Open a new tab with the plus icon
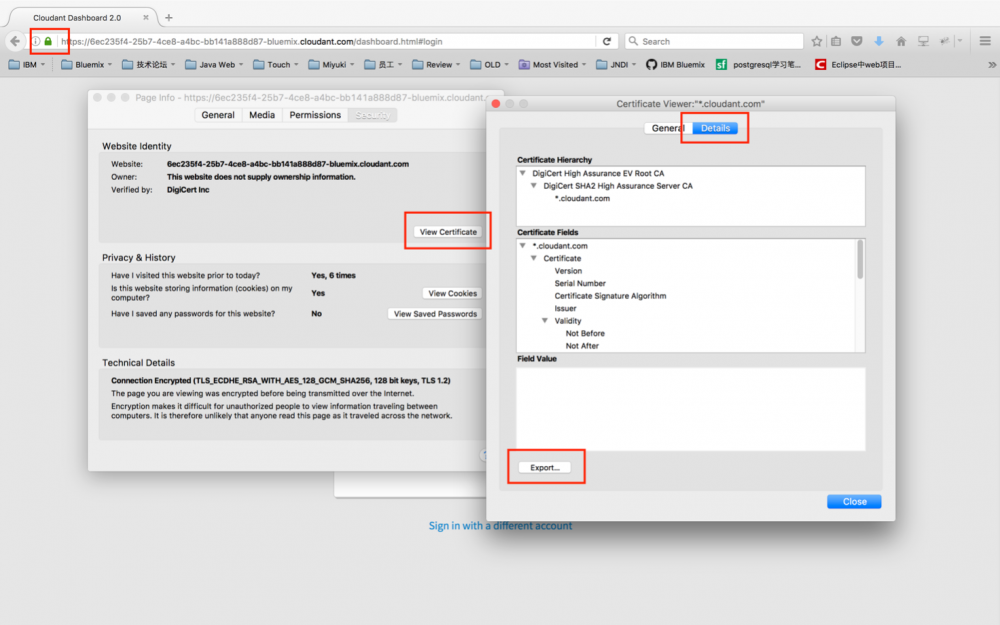The height and width of the screenshot is (625, 1000). [x=168, y=18]
